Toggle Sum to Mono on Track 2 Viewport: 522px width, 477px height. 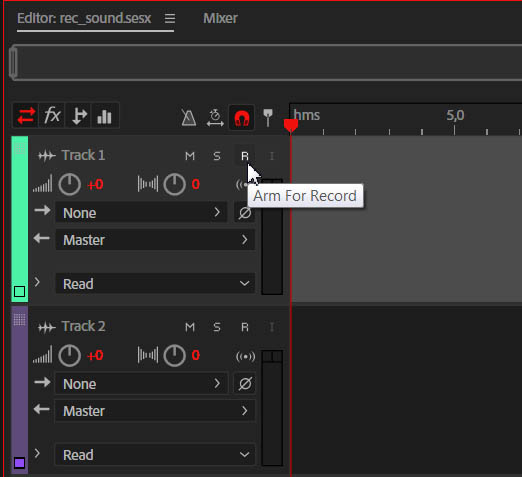(246, 356)
